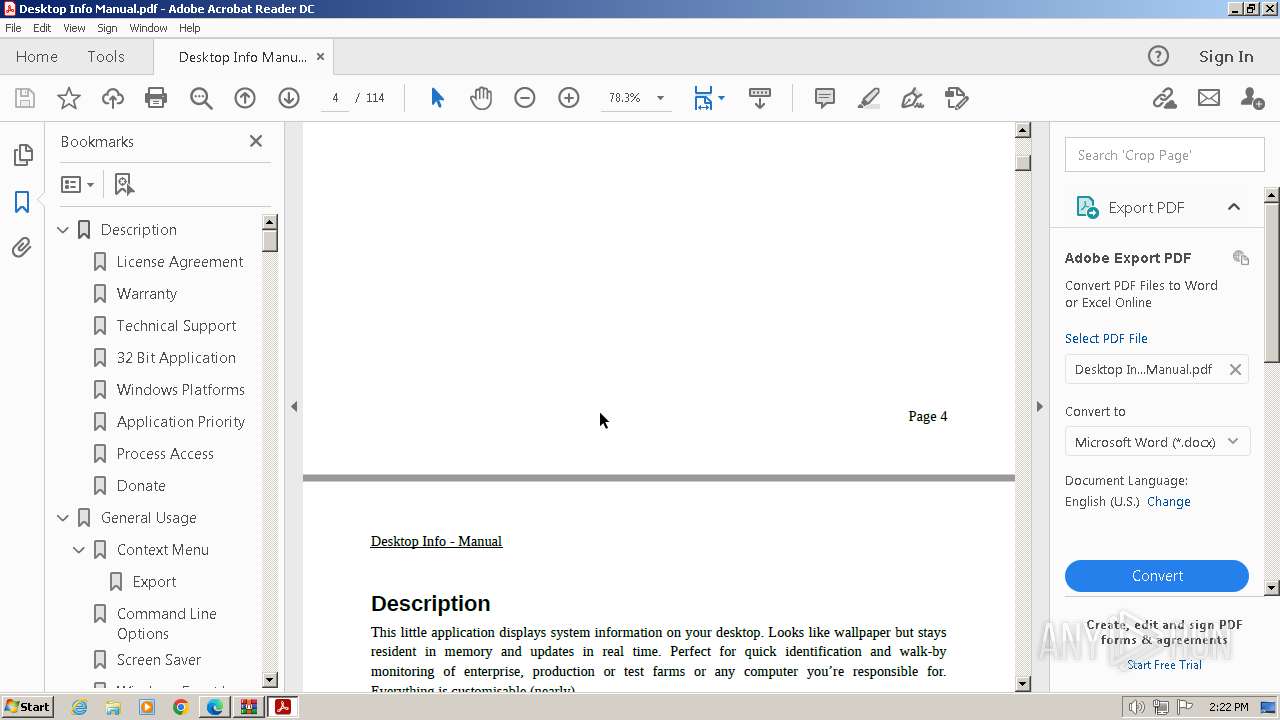Open the Fill & Sign pen tool
The width and height of the screenshot is (1280, 720).
click(912, 98)
